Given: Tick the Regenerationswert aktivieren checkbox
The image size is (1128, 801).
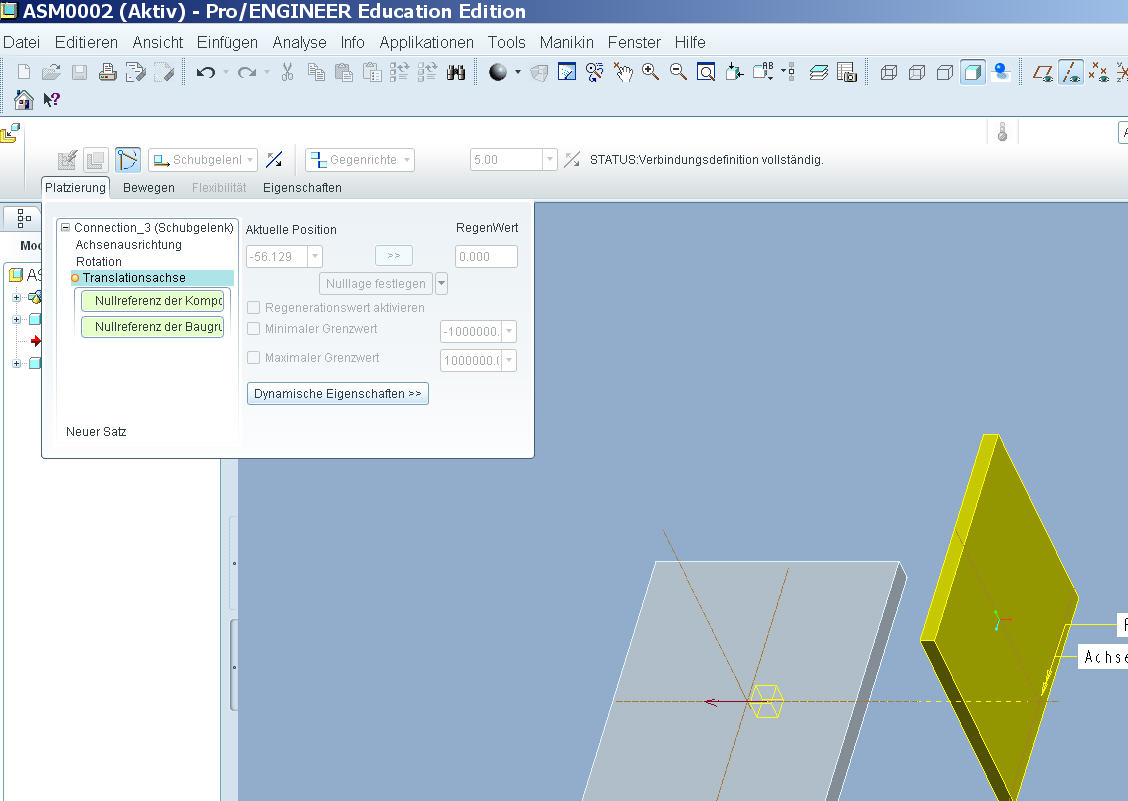Looking at the screenshot, I should [253, 308].
